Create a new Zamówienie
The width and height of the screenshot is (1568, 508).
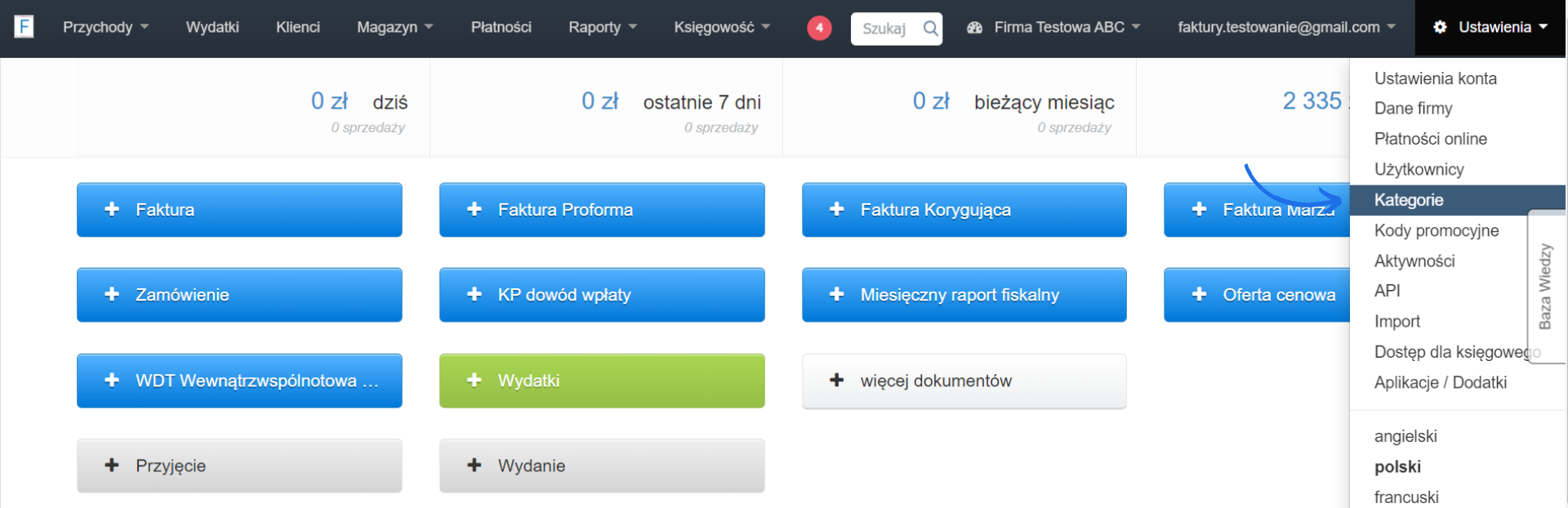tap(239, 295)
